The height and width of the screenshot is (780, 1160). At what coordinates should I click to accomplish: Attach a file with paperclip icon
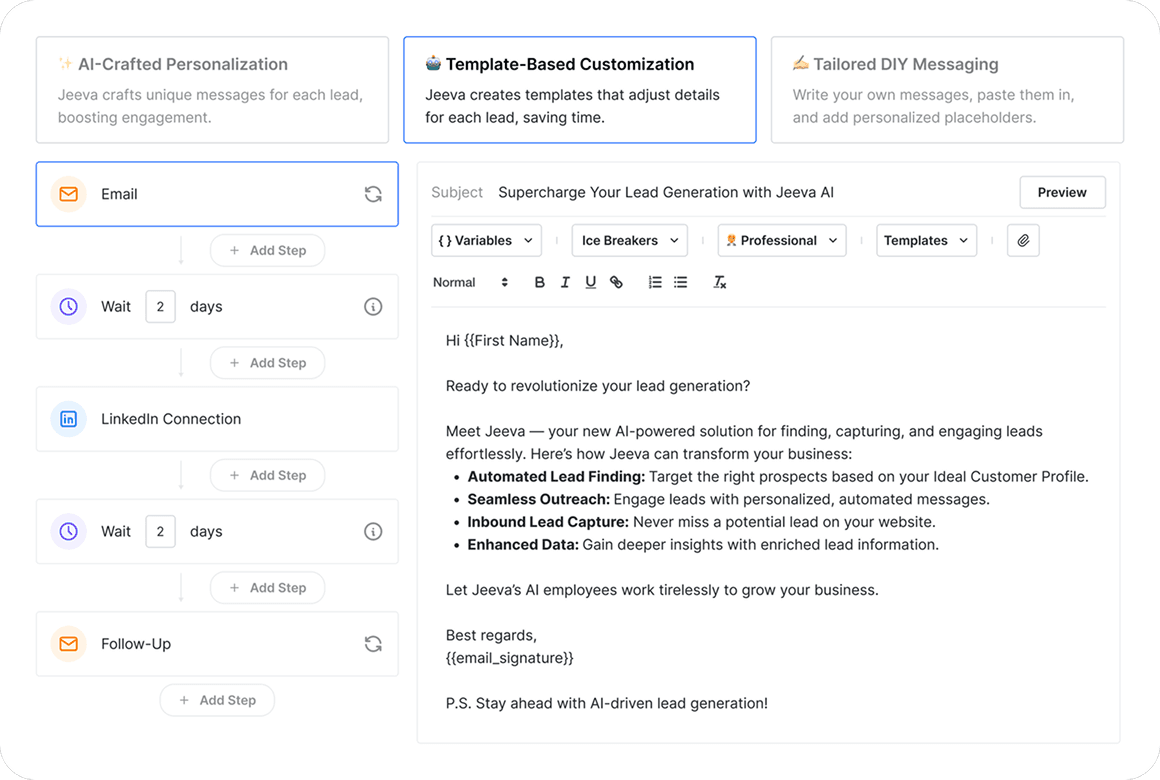[1023, 241]
